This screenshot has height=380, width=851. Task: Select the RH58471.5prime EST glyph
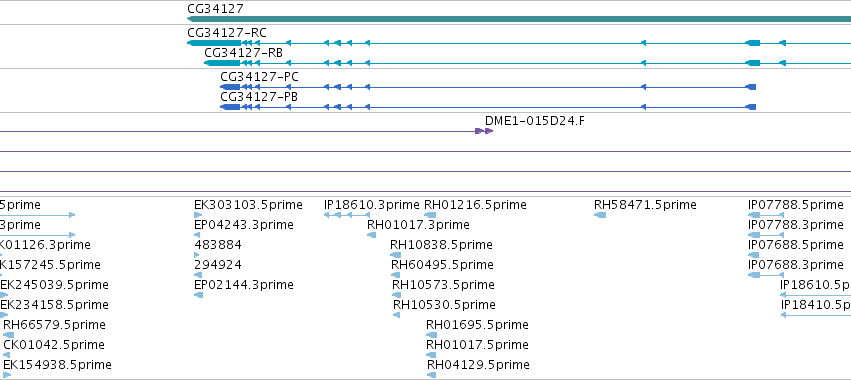pos(600,215)
